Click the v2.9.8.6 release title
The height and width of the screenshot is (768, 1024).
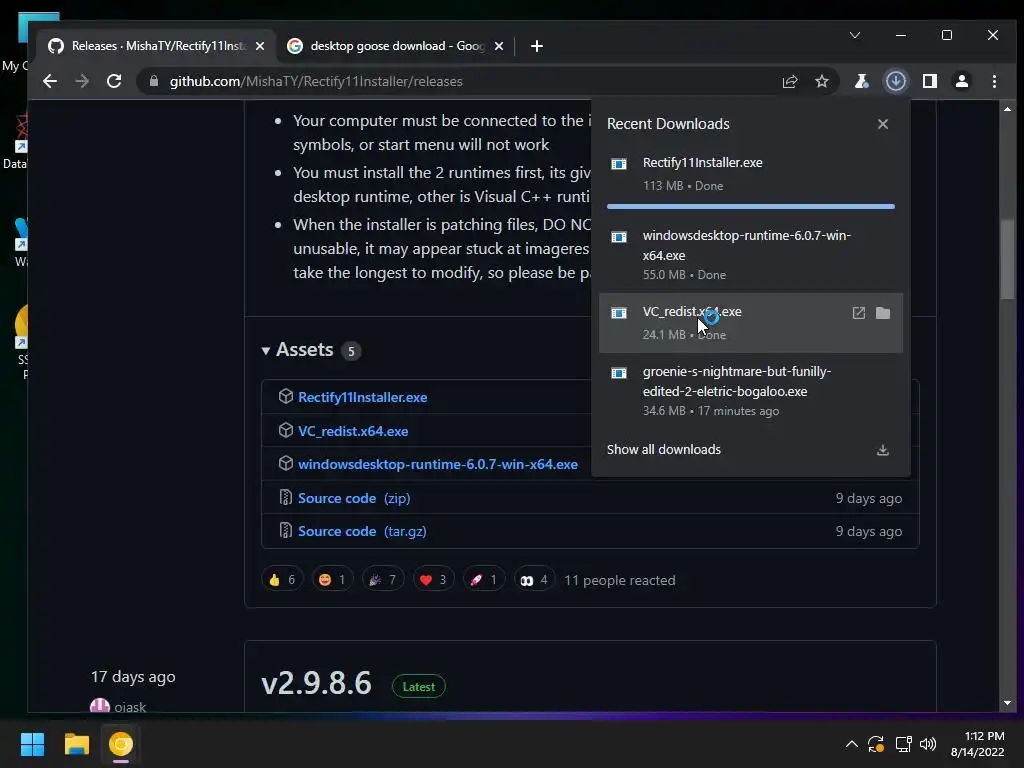tap(316, 684)
